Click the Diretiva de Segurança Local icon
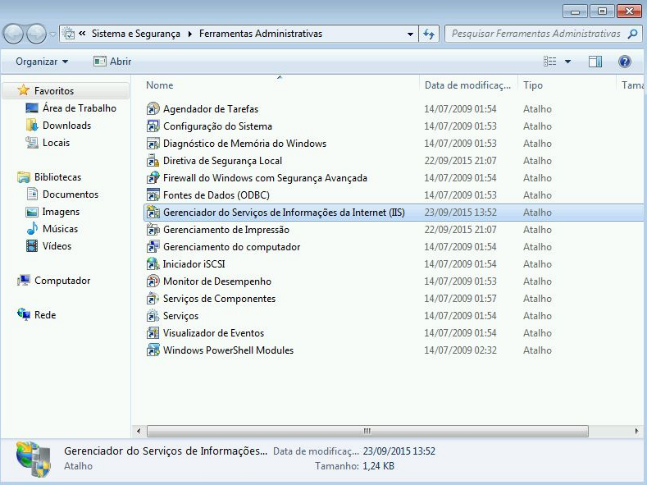Viewport: 647px width, 485px height. 153,161
